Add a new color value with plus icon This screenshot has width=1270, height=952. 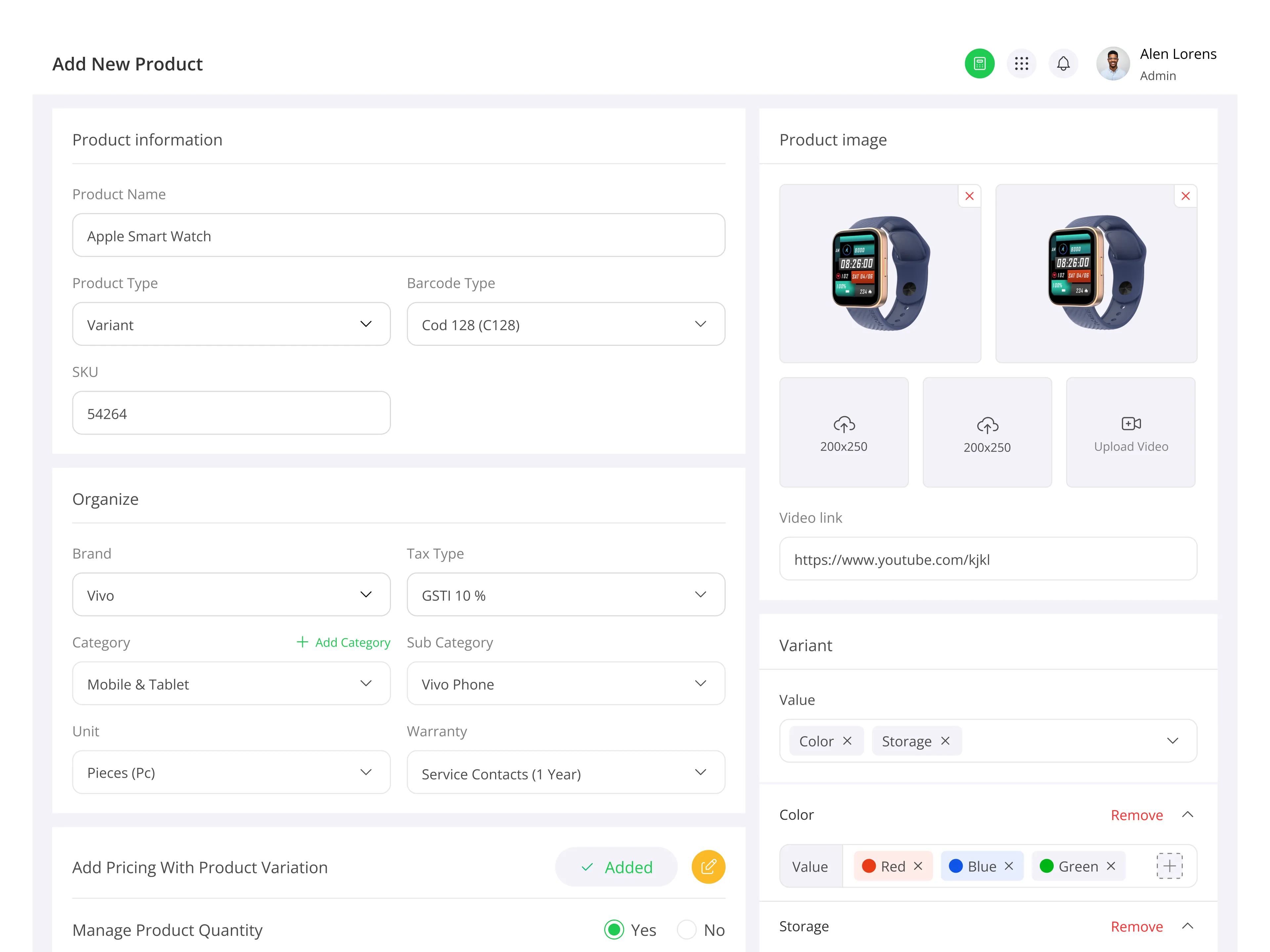(1169, 866)
